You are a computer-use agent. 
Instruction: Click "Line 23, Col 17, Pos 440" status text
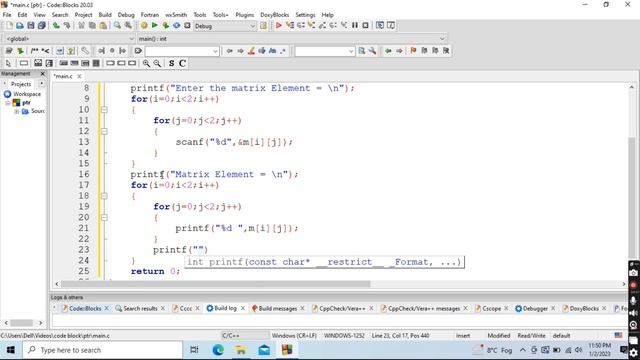click(x=400, y=336)
